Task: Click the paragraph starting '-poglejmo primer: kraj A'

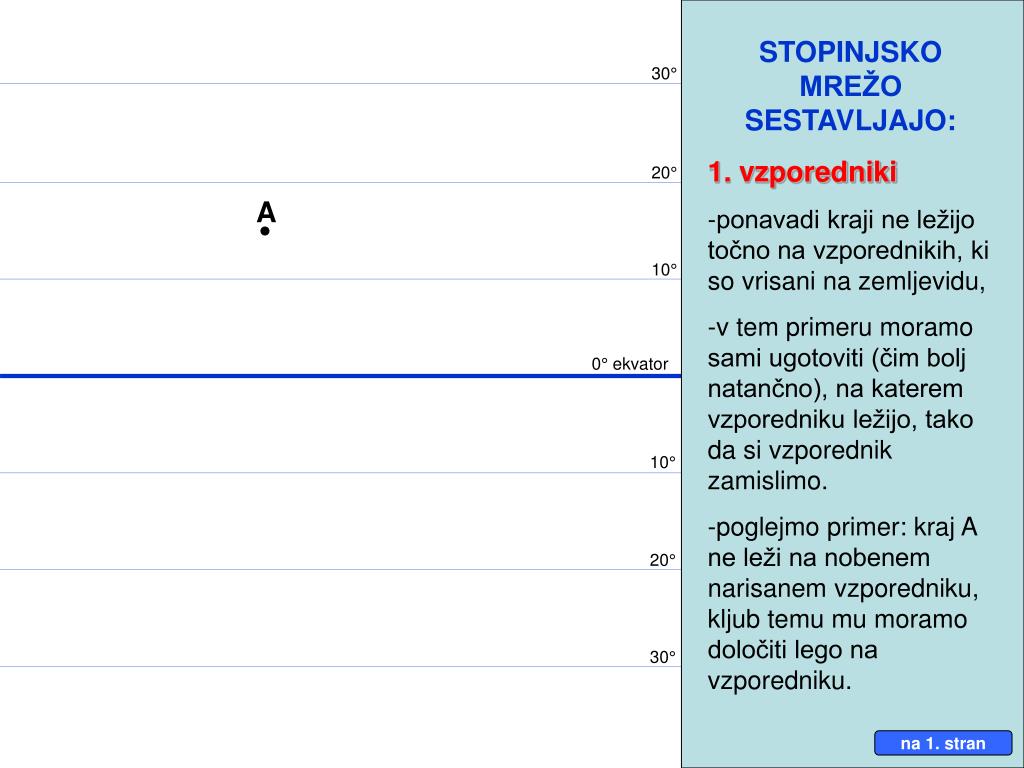Action: pyautogui.click(x=843, y=603)
